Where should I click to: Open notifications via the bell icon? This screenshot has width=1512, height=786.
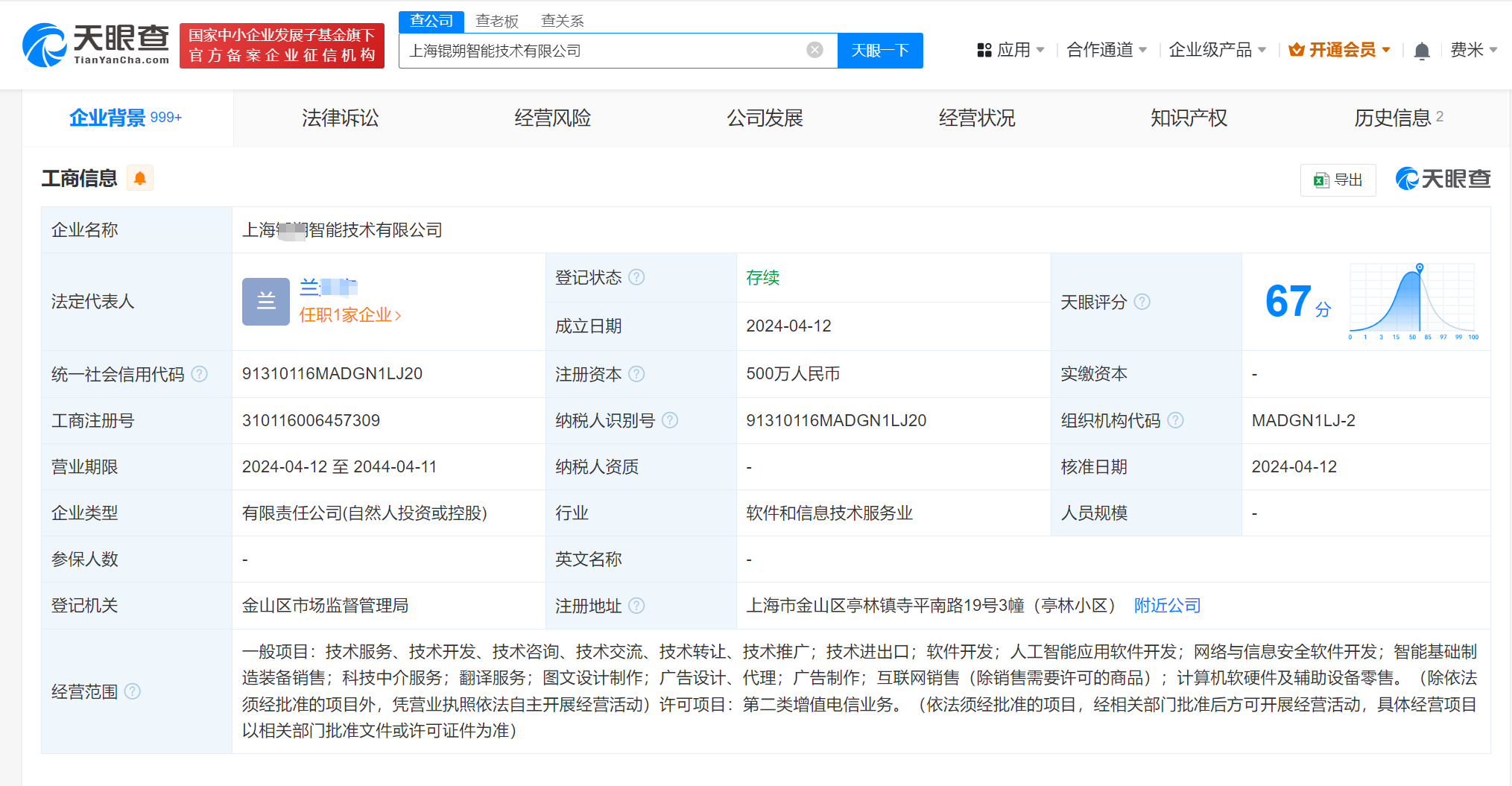(x=1421, y=50)
